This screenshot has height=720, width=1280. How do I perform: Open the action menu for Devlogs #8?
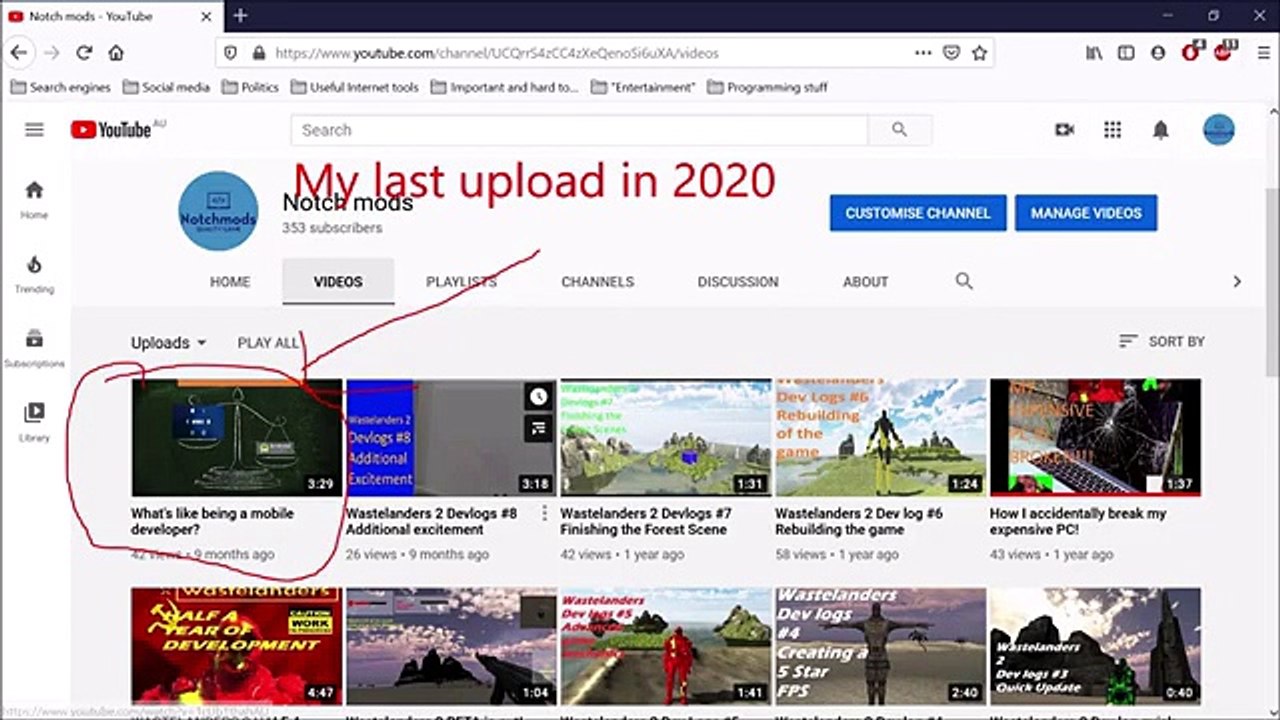point(545,513)
